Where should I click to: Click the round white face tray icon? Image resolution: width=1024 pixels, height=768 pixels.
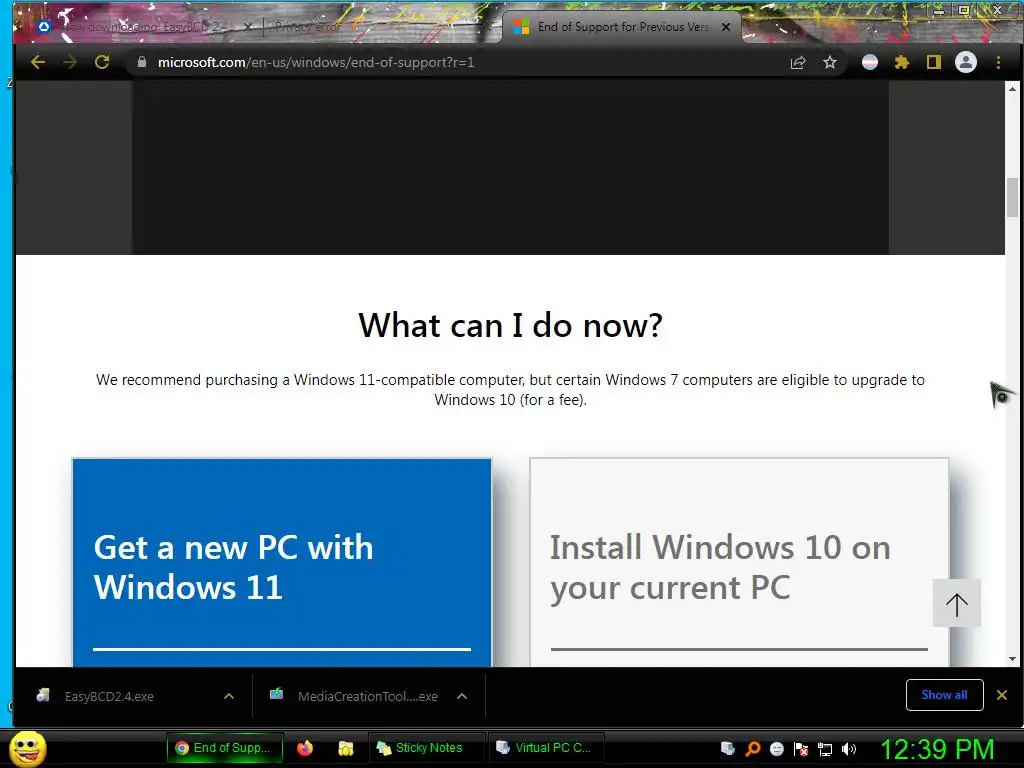[x=776, y=748]
